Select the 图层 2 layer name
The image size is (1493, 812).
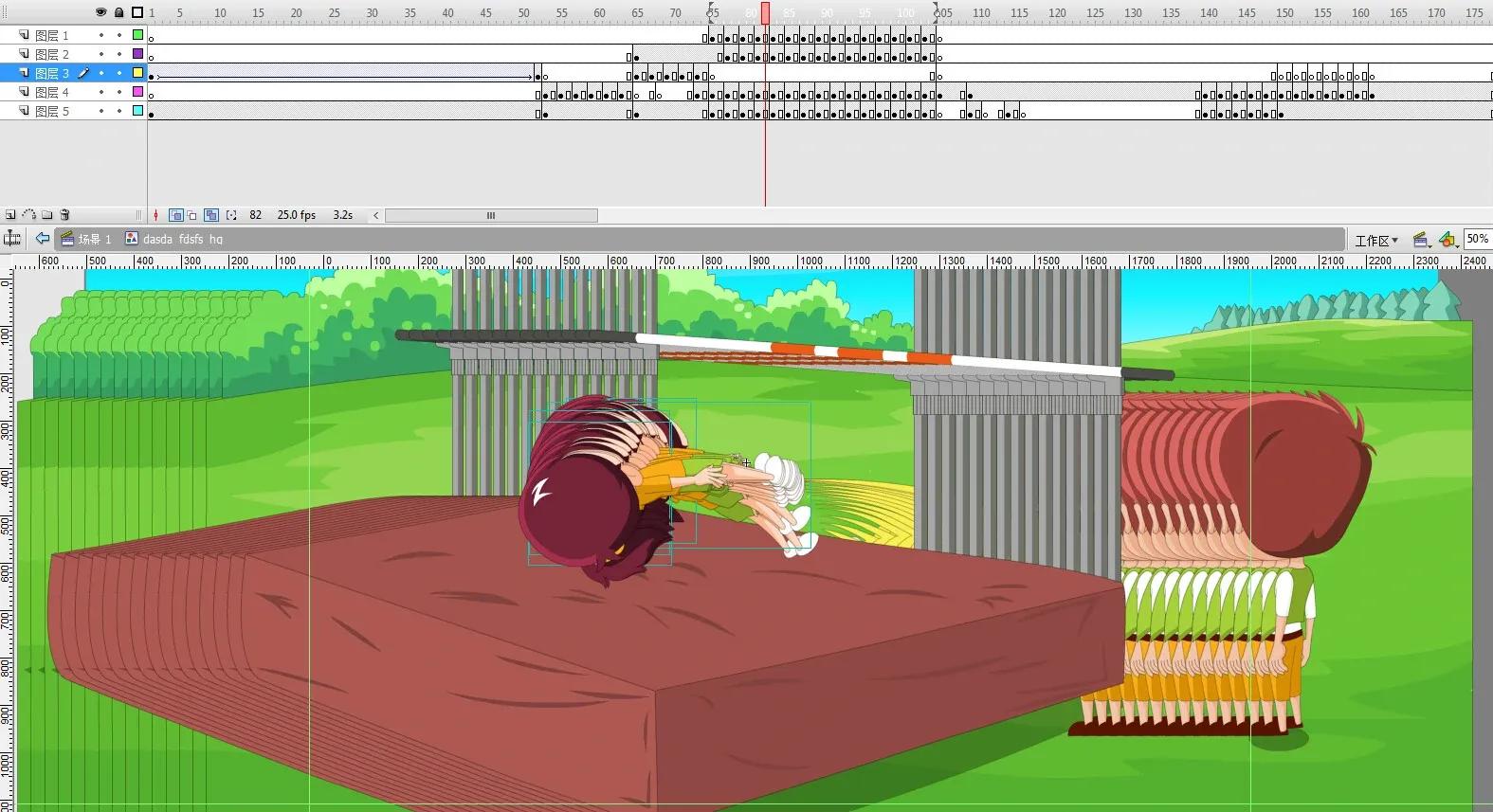click(x=52, y=54)
